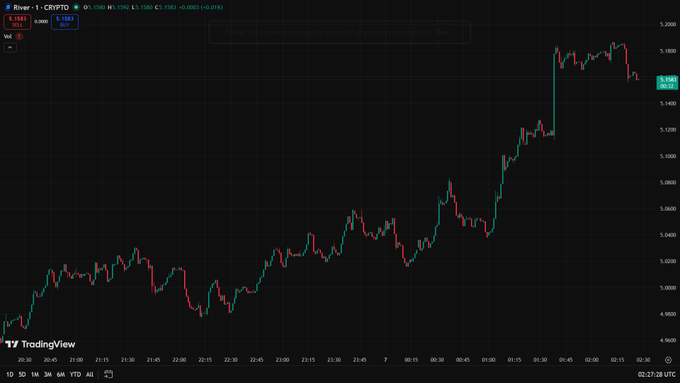
Task: Click the 20:30 time axis label
Action: (24, 360)
